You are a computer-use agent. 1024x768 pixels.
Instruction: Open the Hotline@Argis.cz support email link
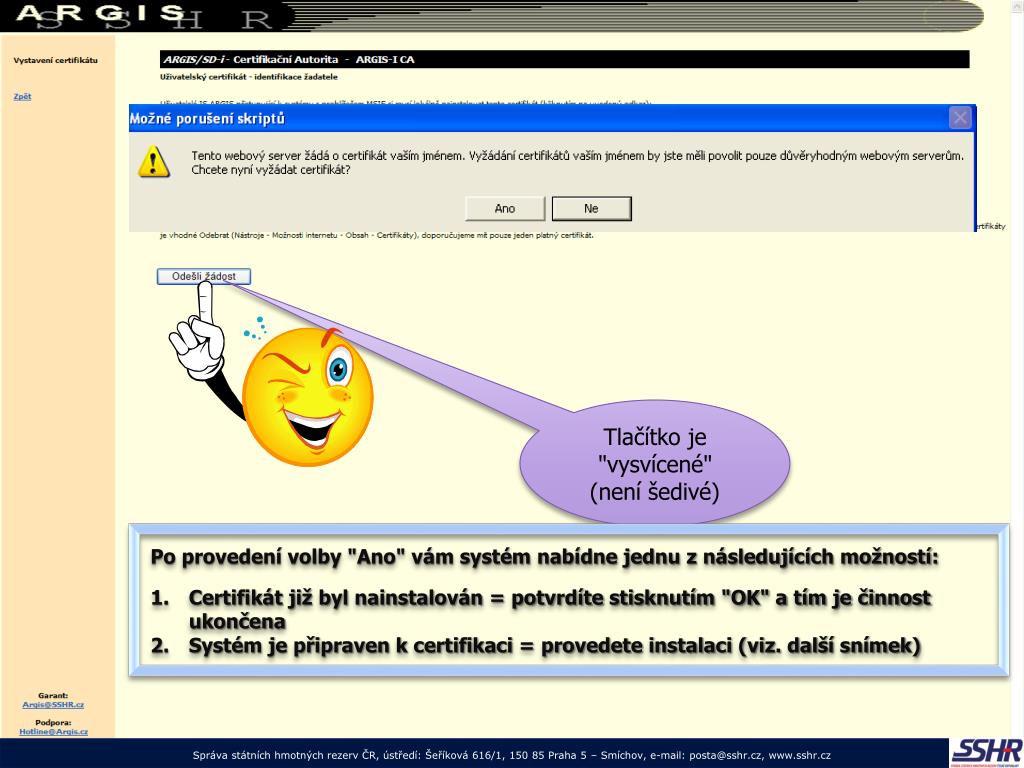point(54,731)
